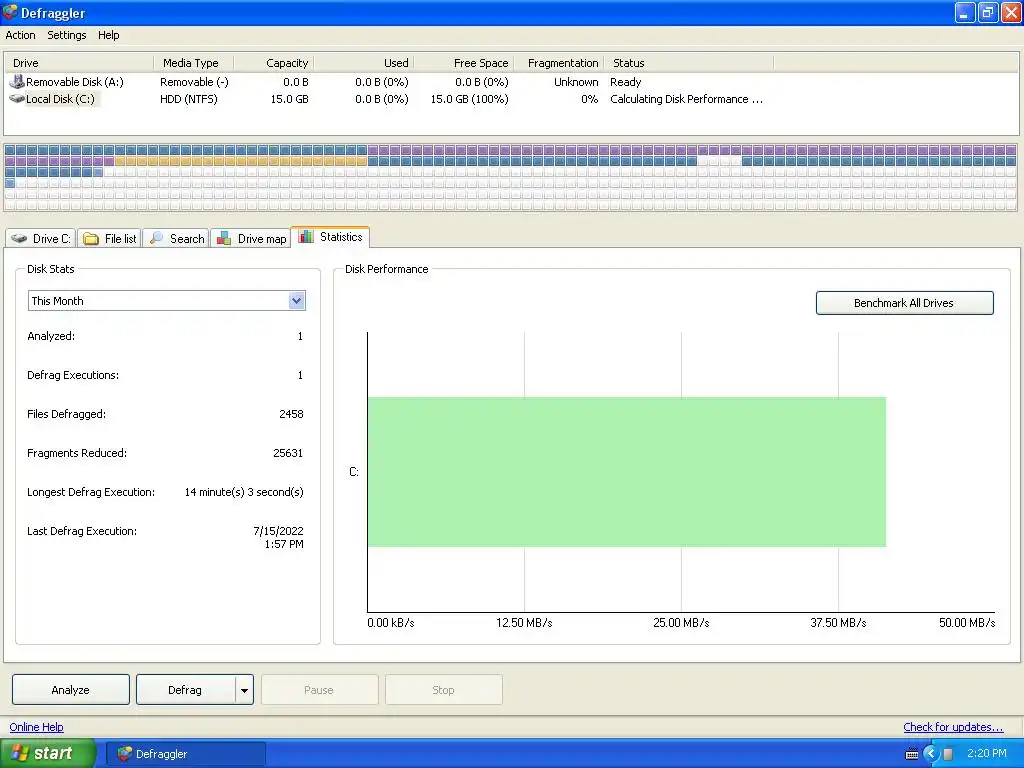The image size is (1024, 768).
Task: Click the magnifier icon on Search tab
Action: click(156, 238)
